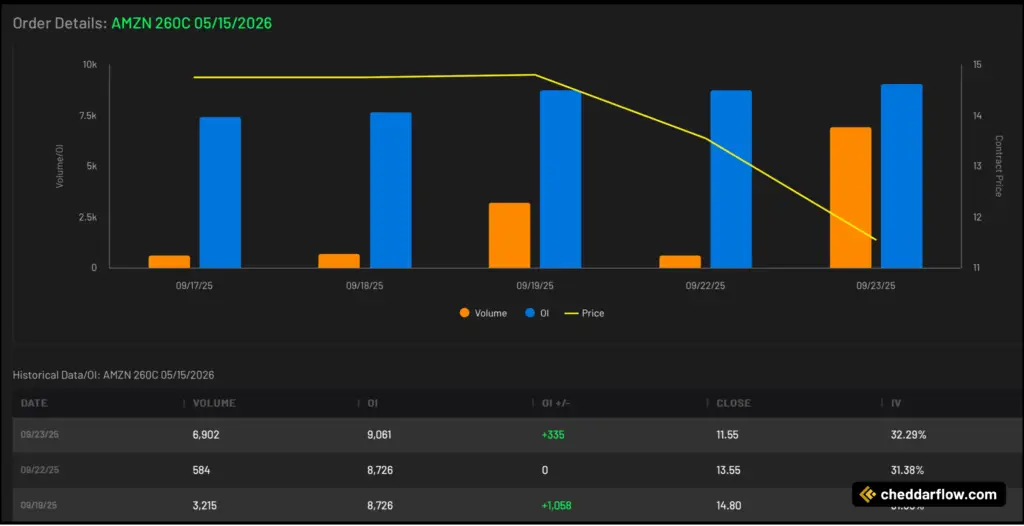Click the 09/22/25 x-axis date label

[705, 286]
